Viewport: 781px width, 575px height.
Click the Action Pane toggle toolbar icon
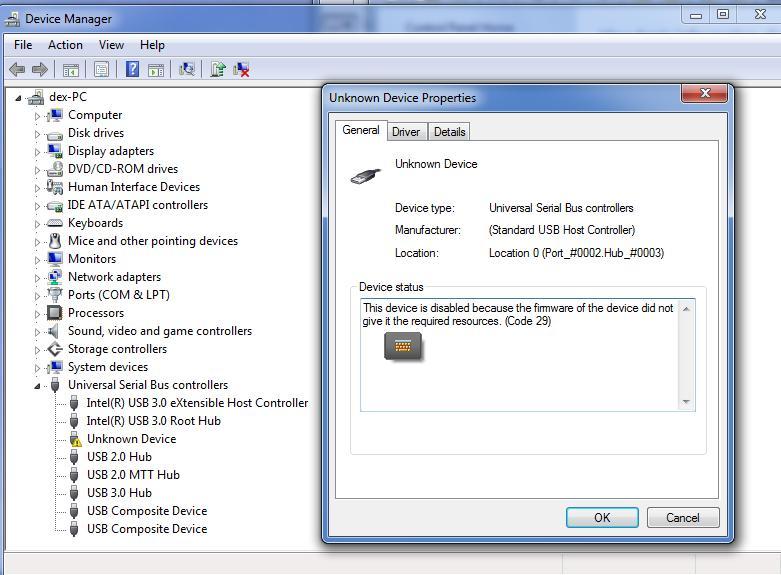[x=156, y=70]
